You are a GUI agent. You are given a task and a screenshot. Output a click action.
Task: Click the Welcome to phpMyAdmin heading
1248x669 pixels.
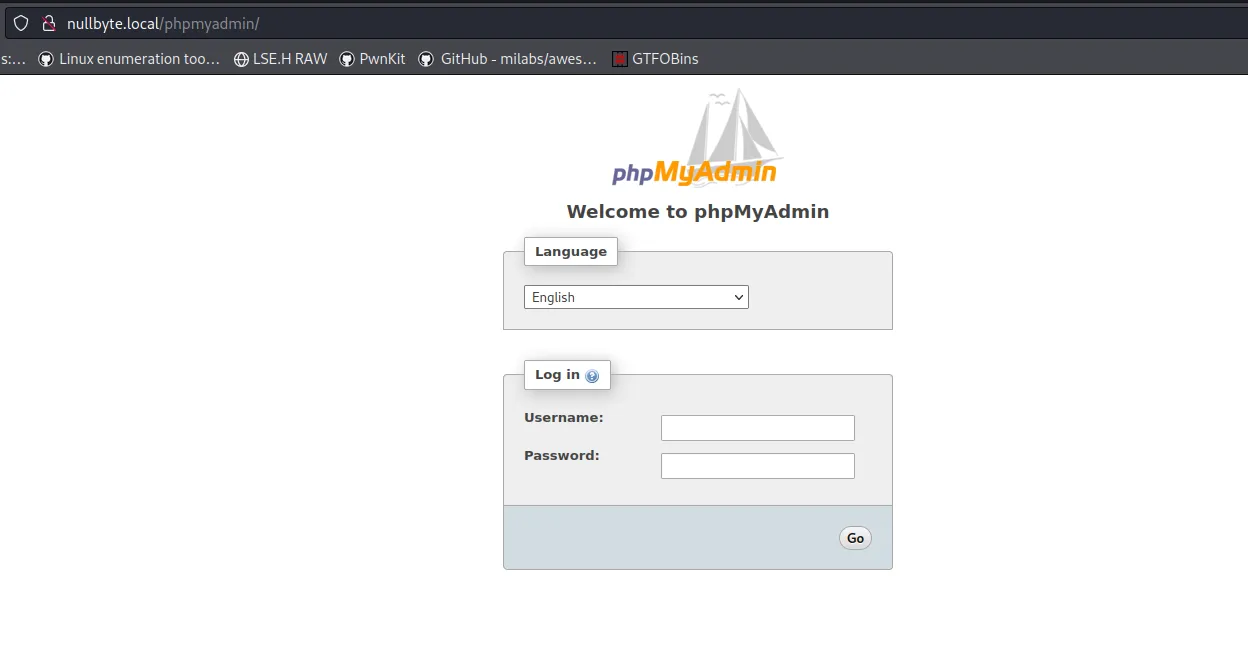pos(697,211)
